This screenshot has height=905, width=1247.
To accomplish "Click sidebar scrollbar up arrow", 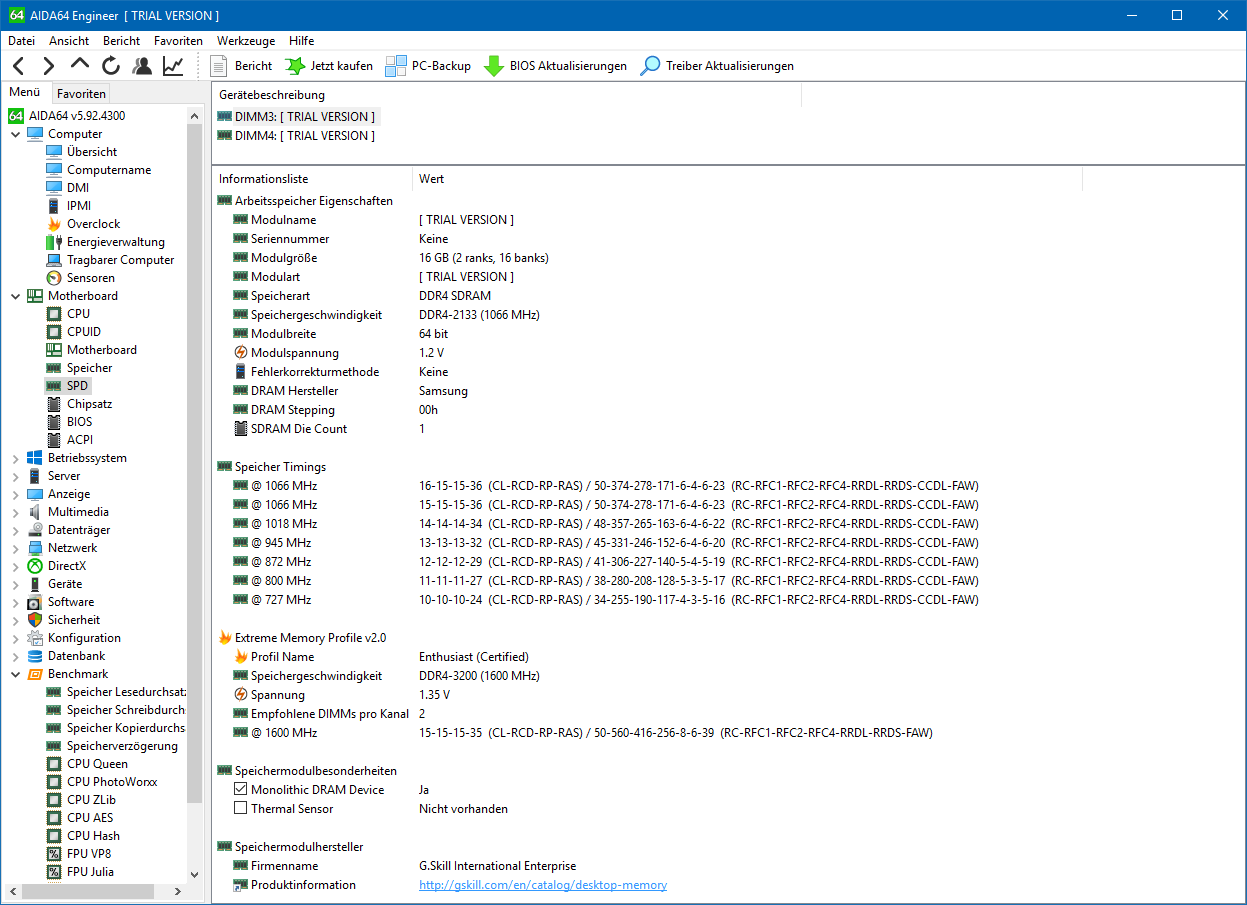I will click(195, 114).
